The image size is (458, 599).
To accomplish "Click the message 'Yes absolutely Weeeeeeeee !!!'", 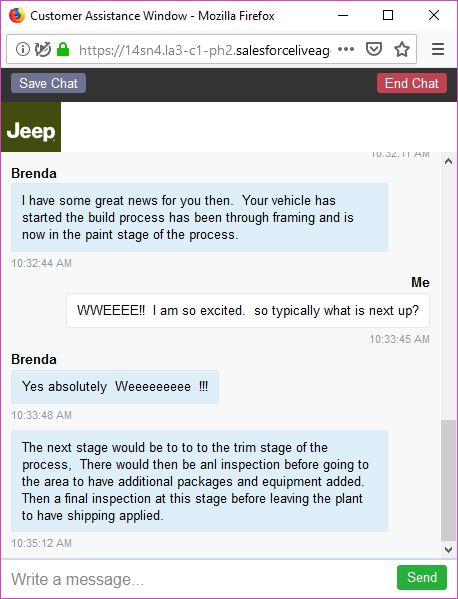I will point(115,387).
